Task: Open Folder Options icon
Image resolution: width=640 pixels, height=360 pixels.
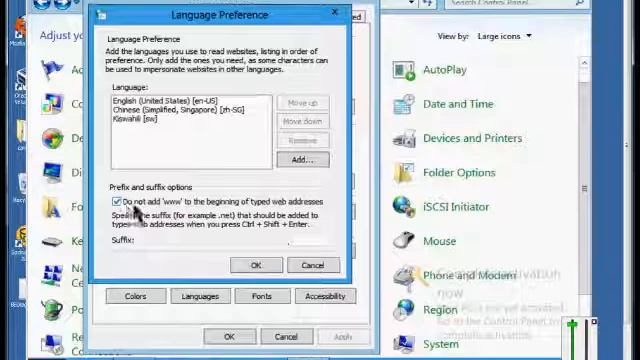Action: coord(404,173)
